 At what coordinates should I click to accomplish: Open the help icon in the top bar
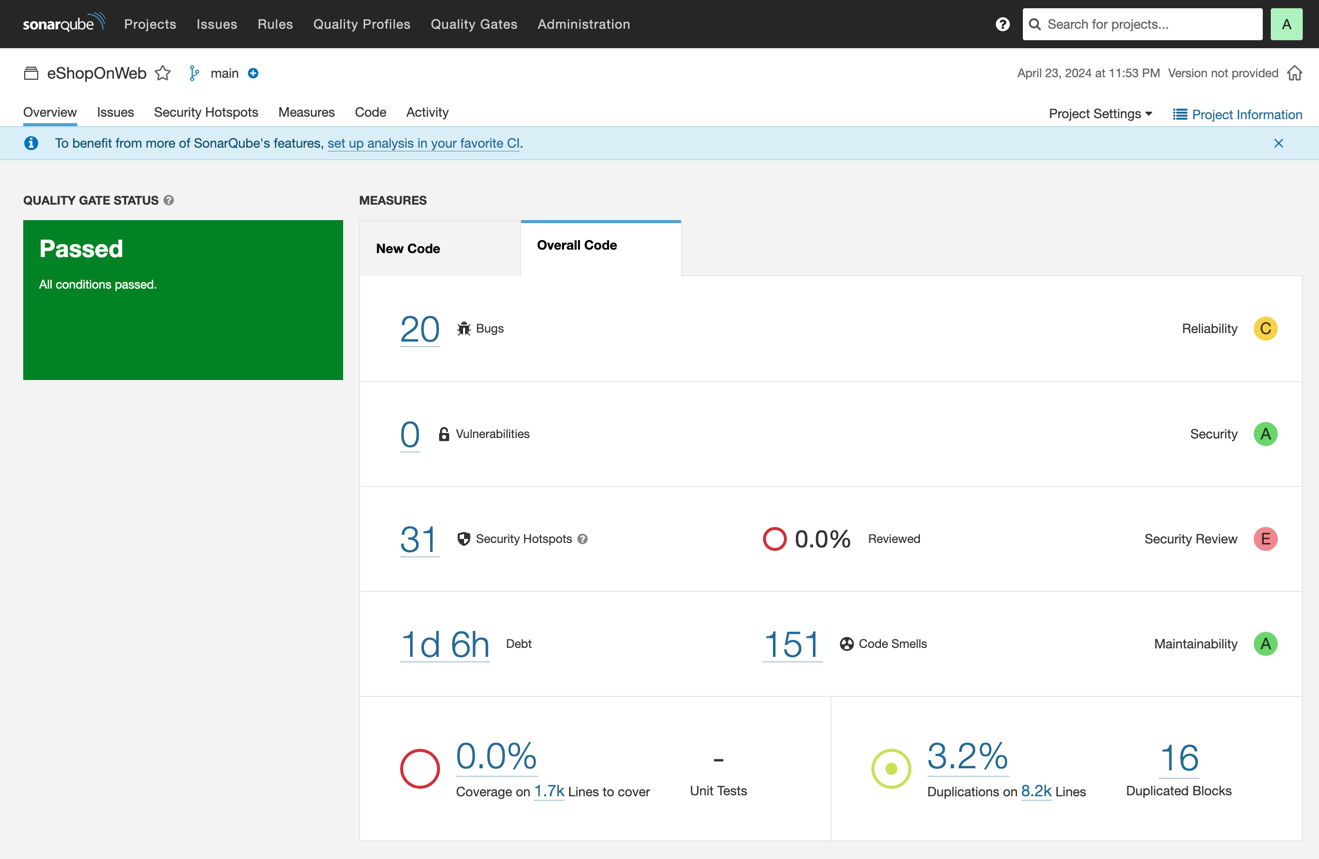[1002, 24]
